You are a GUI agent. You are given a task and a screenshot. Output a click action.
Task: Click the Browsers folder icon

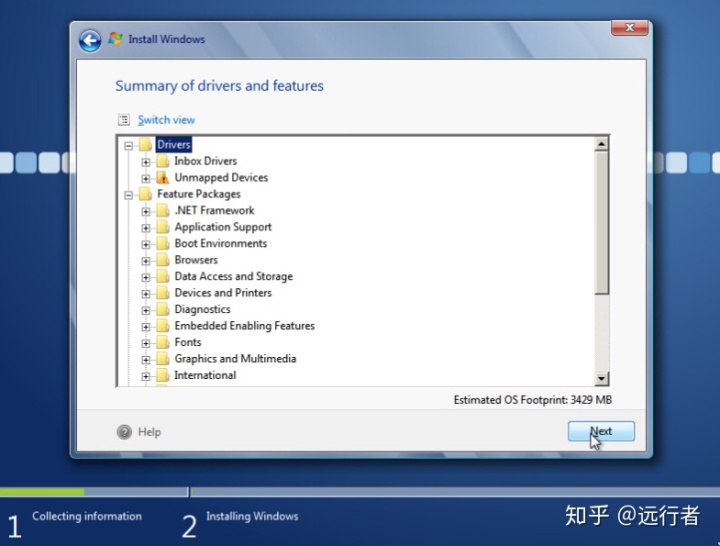pyautogui.click(x=163, y=260)
